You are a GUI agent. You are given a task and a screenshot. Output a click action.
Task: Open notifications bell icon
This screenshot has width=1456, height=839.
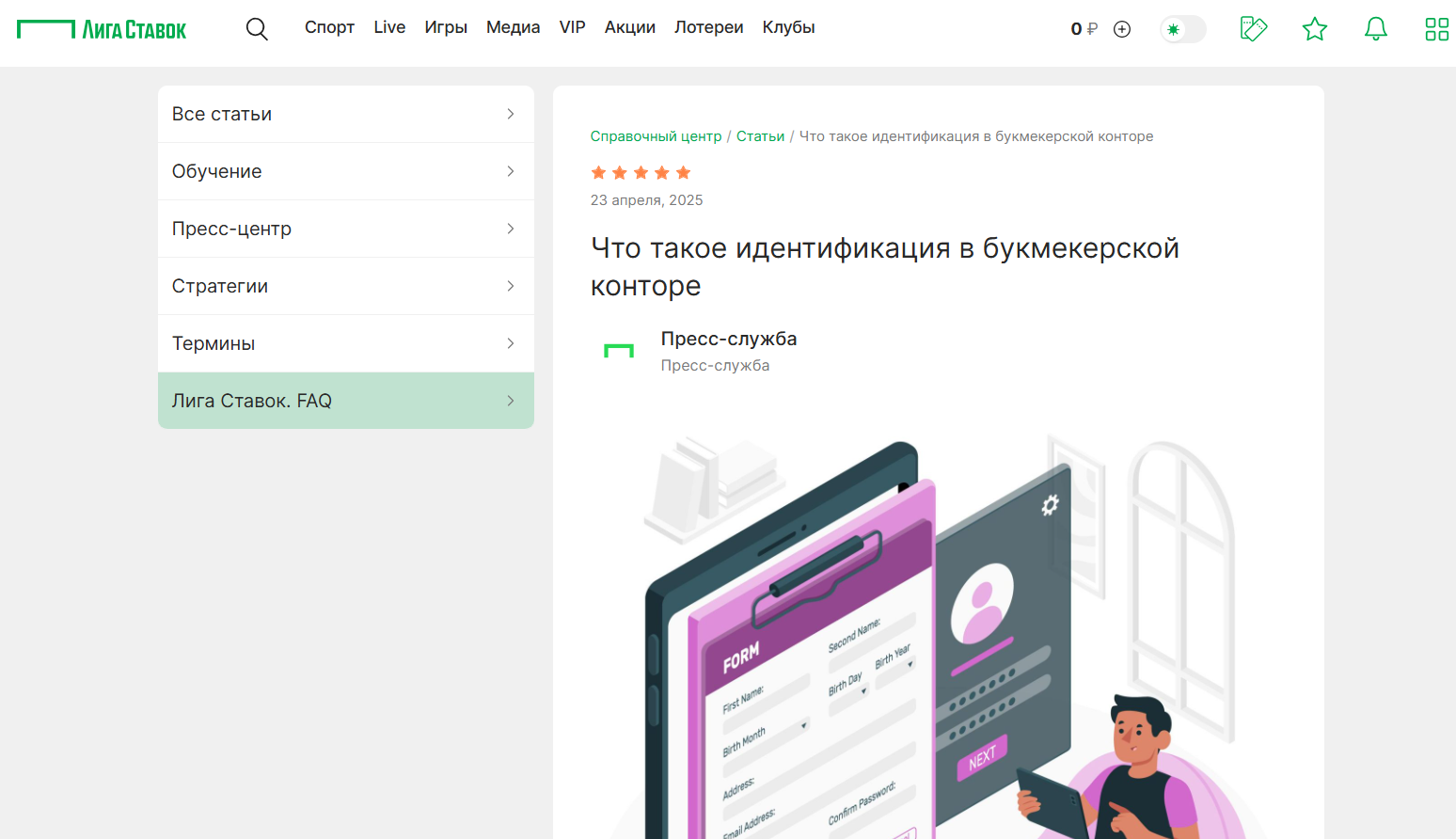coord(1376,29)
